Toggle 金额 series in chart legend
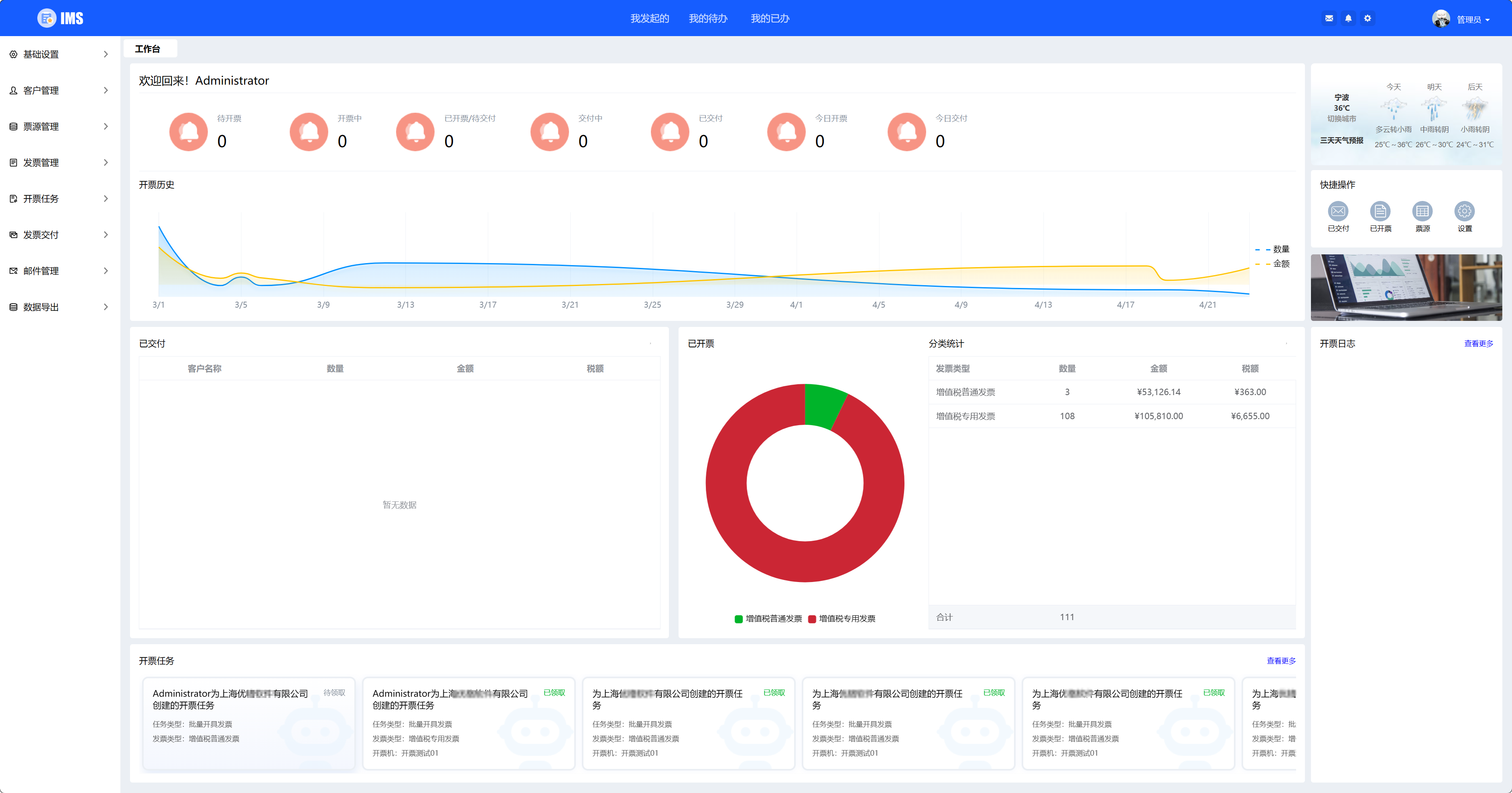This screenshot has height=793, width=1512. (1273, 264)
